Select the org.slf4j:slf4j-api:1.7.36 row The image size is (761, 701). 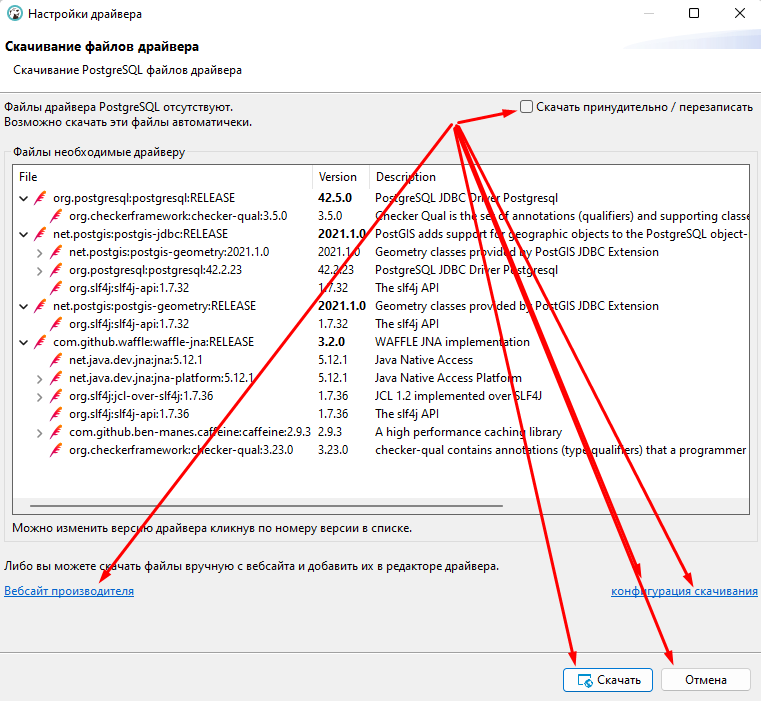pyautogui.click(x=381, y=414)
